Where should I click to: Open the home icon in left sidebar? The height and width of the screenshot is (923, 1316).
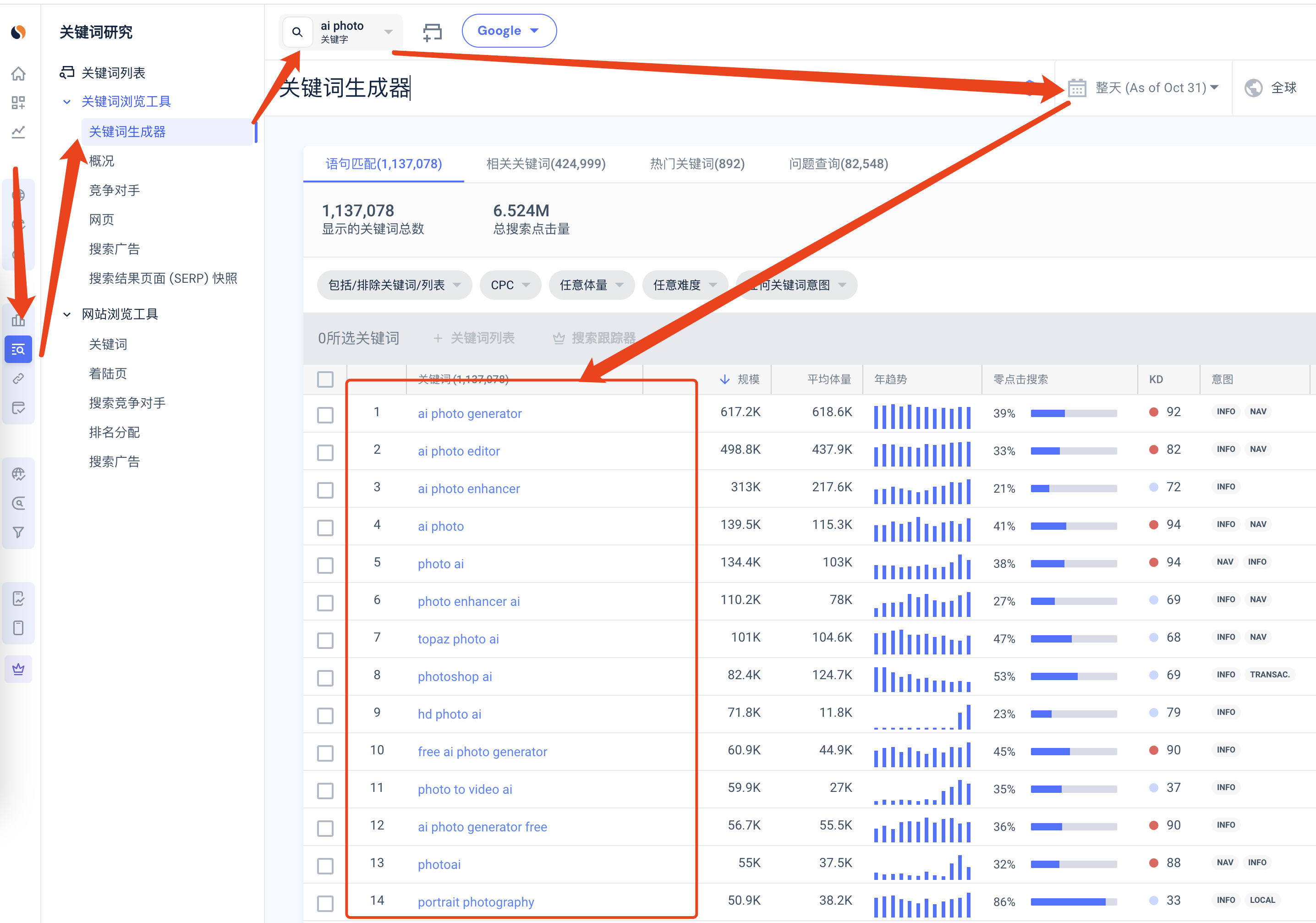(18, 73)
